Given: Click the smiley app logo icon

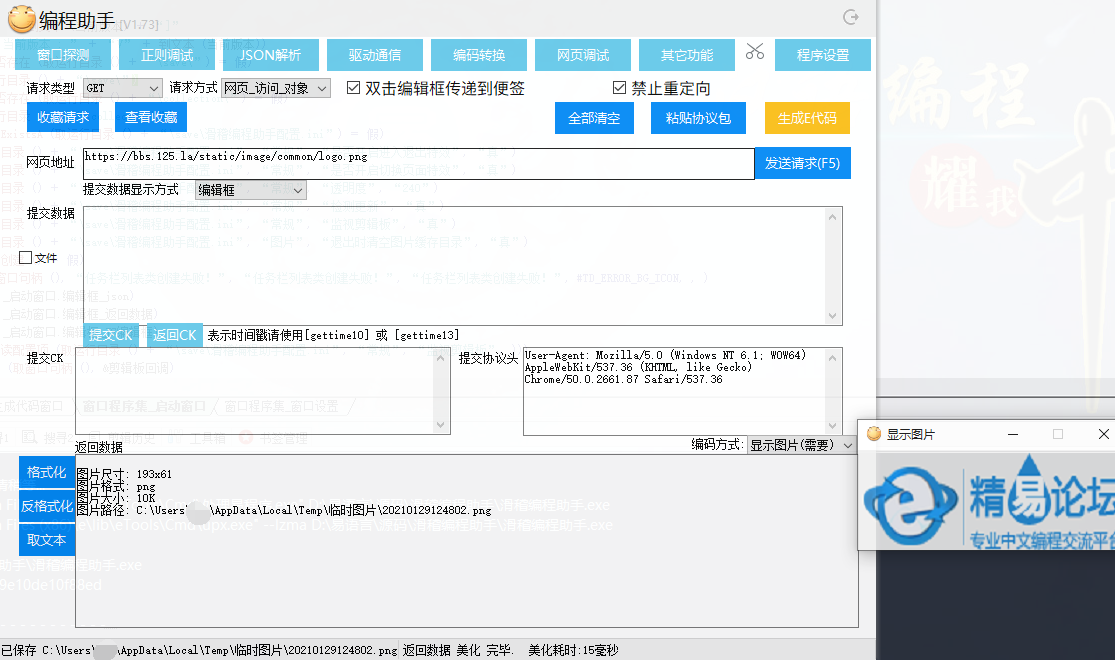Looking at the screenshot, I should tap(21, 18).
